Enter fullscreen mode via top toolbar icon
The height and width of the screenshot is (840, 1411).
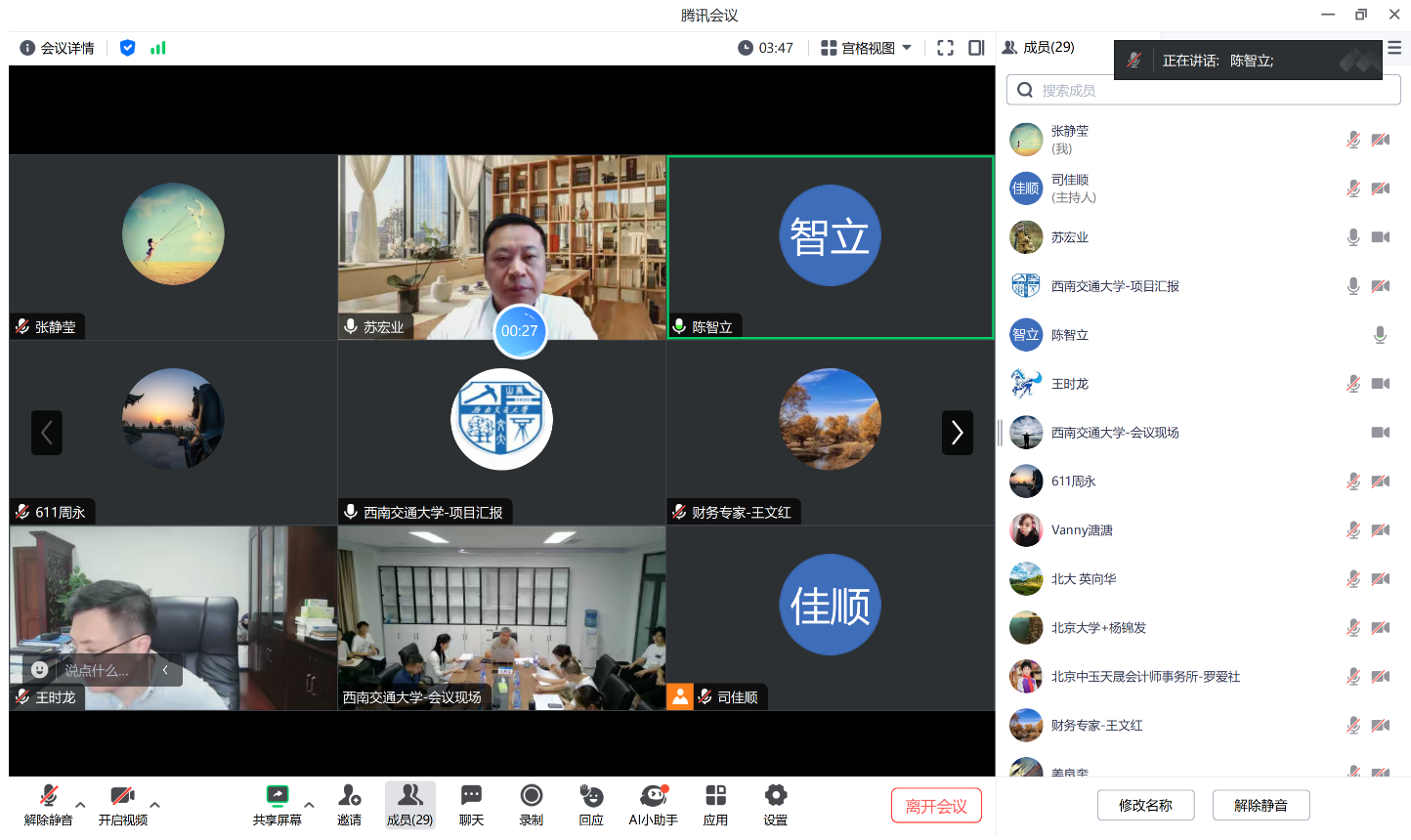click(945, 48)
